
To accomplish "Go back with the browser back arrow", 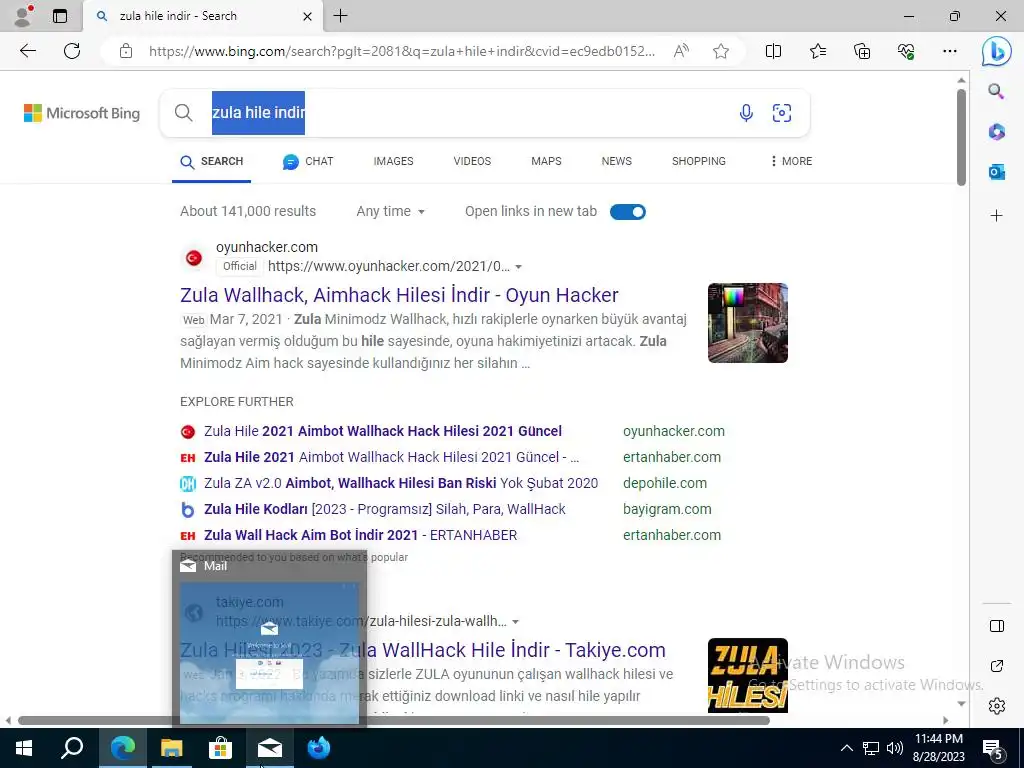I will (27, 51).
